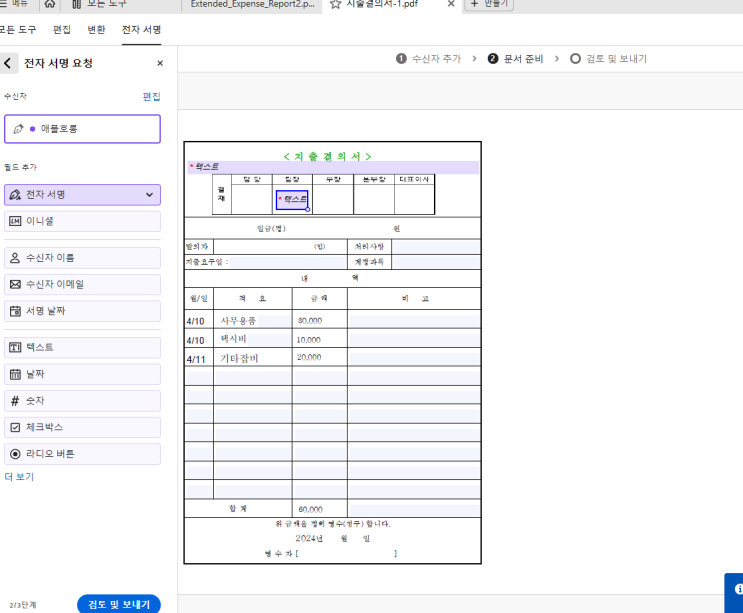
Task: Go to step 1 수신자 추가
Action: (428, 59)
